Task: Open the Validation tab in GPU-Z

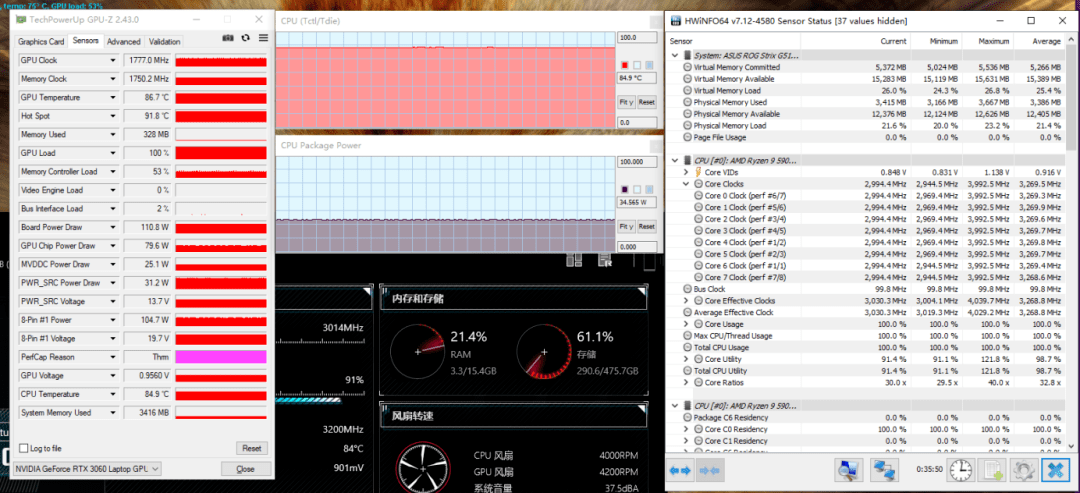Action: [165, 41]
